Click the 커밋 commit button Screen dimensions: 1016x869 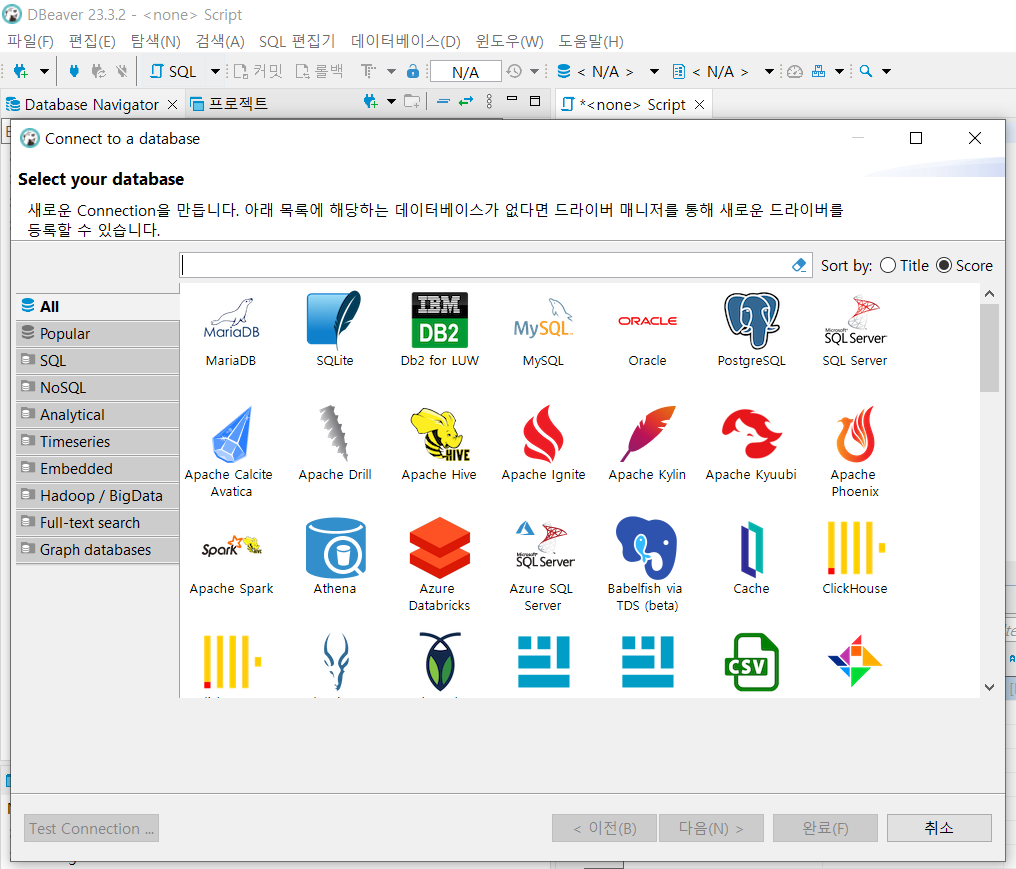coord(258,71)
